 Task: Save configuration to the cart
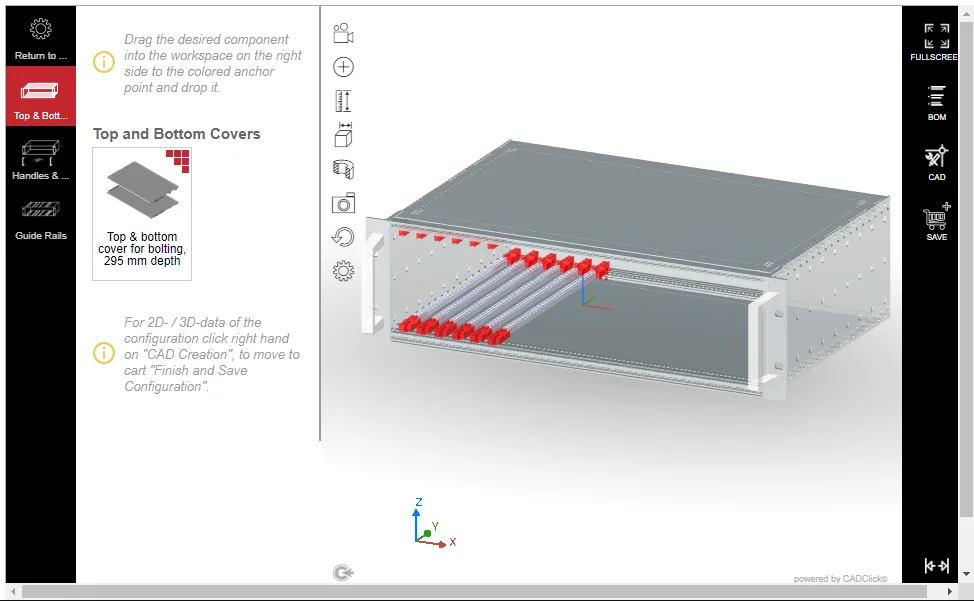936,221
